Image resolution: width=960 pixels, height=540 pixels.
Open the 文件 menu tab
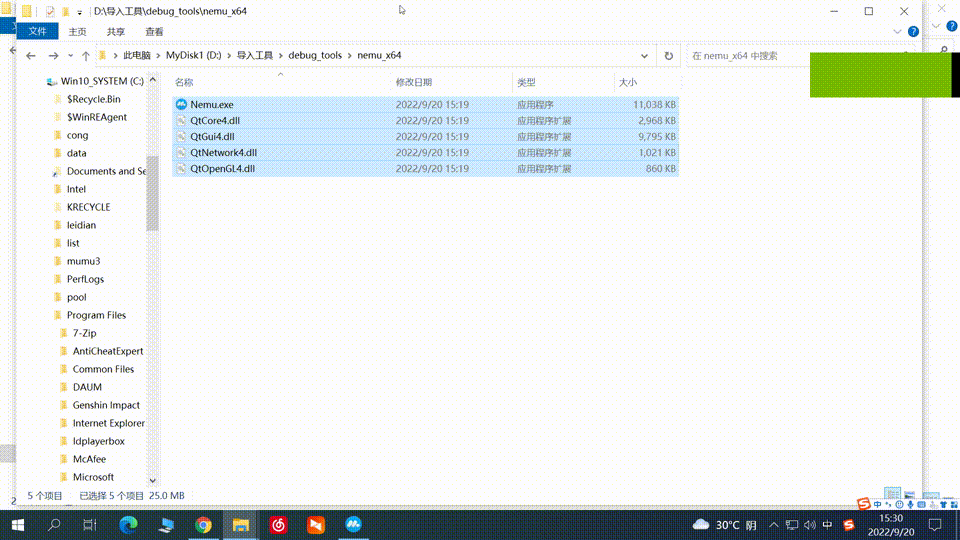(x=37, y=31)
